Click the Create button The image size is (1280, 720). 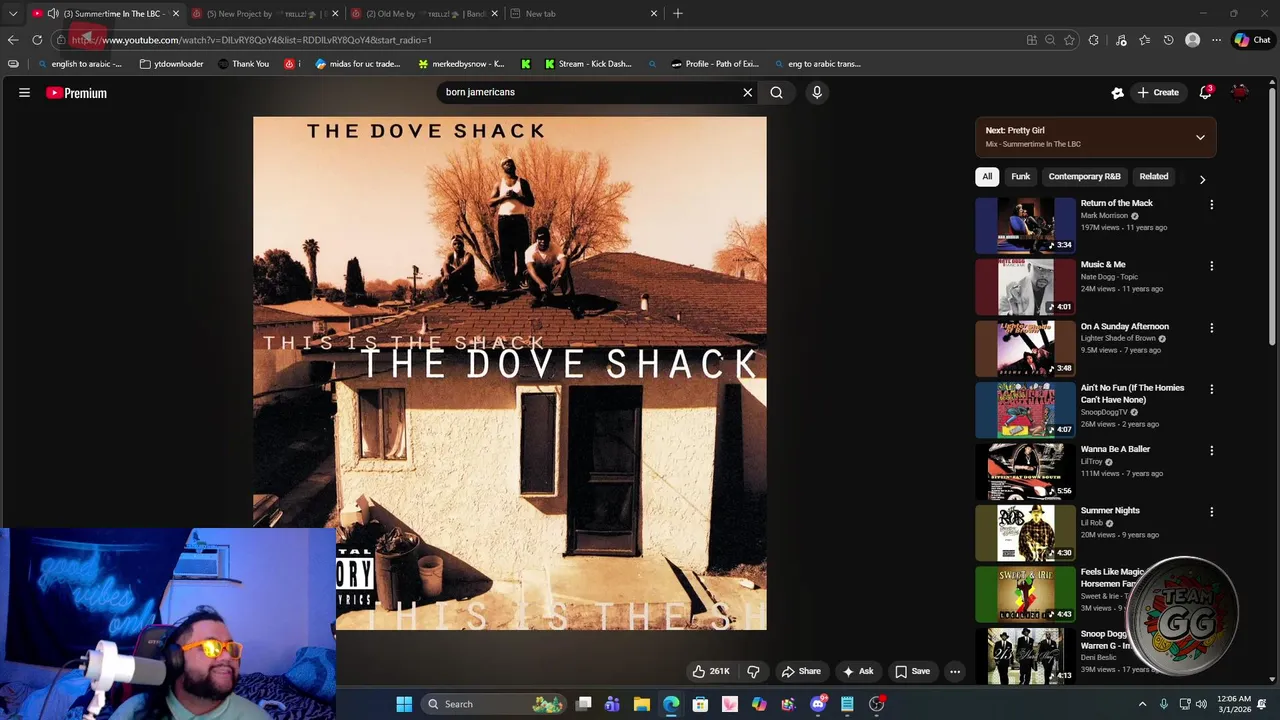tap(1157, 92)
